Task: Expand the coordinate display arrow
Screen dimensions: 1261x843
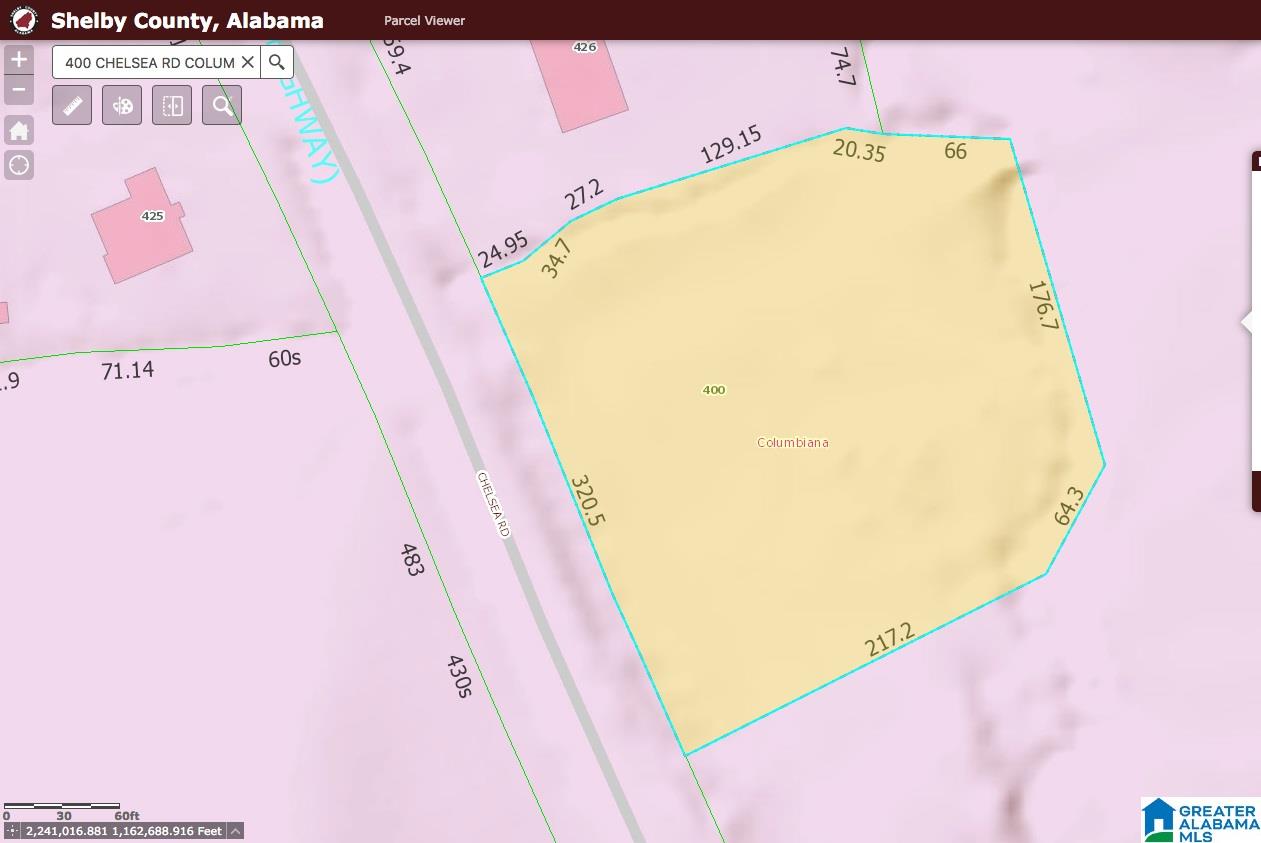Action: (235, 831)
